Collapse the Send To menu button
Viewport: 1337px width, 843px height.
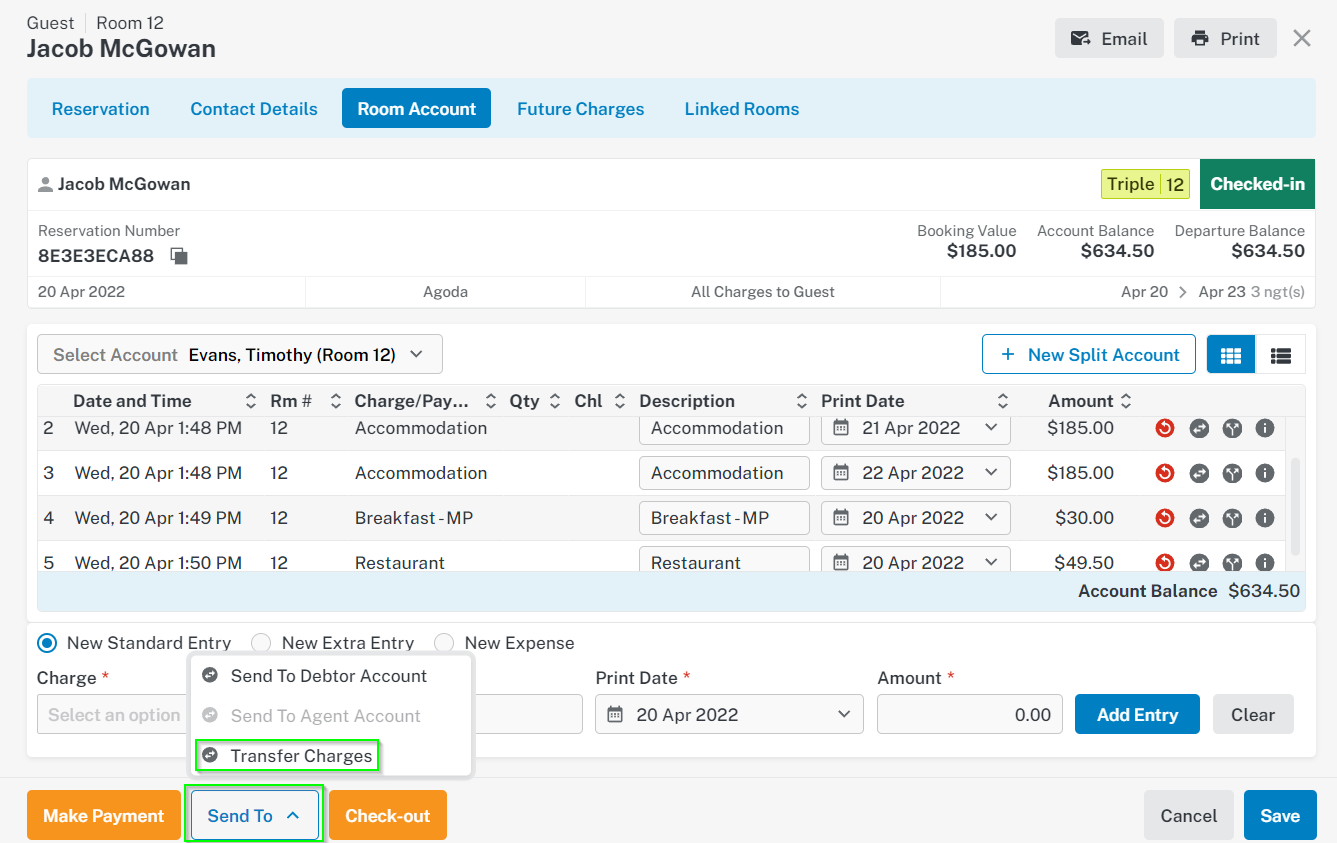click(255, 816)
